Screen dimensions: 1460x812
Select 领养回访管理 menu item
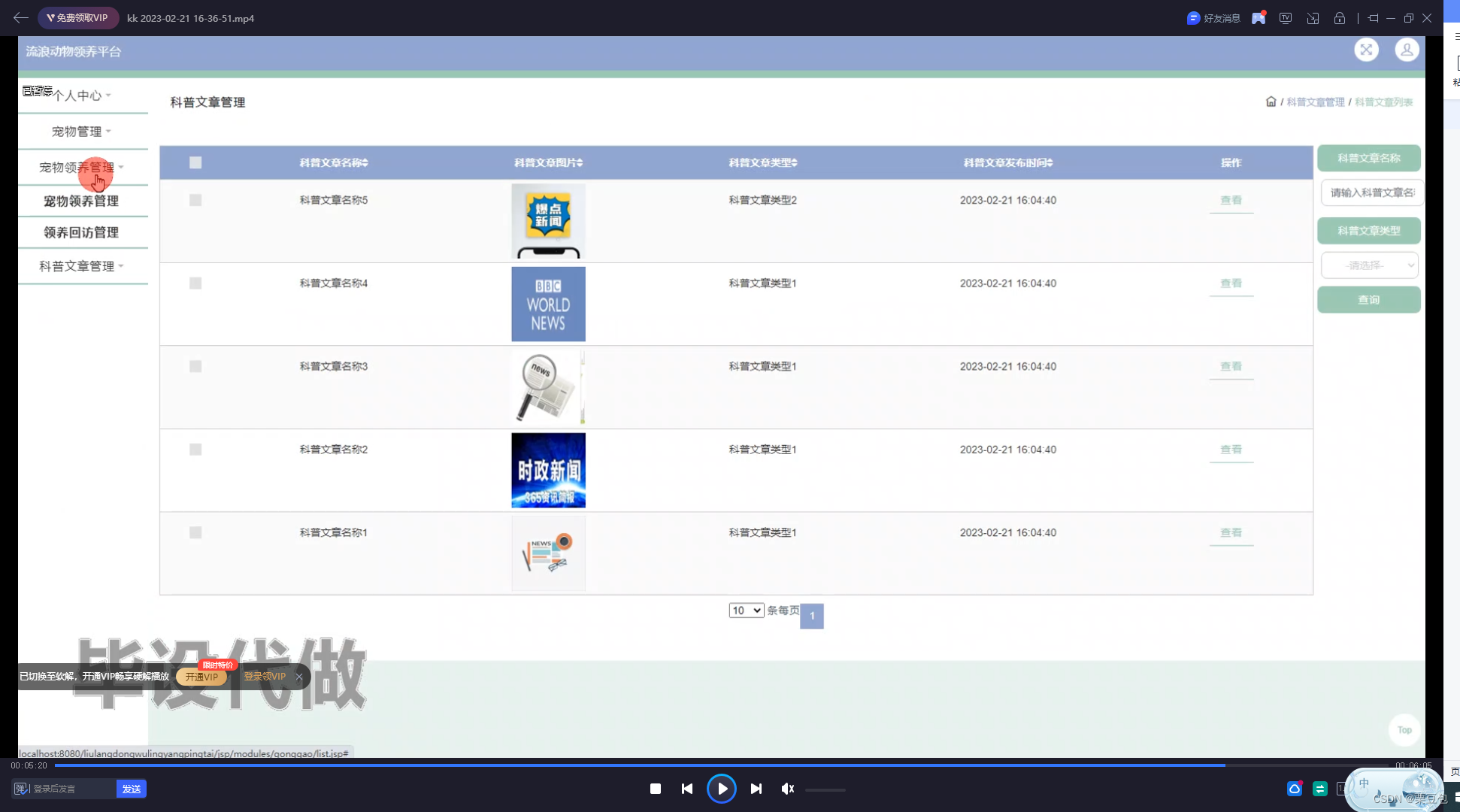[x=81, y=232]
